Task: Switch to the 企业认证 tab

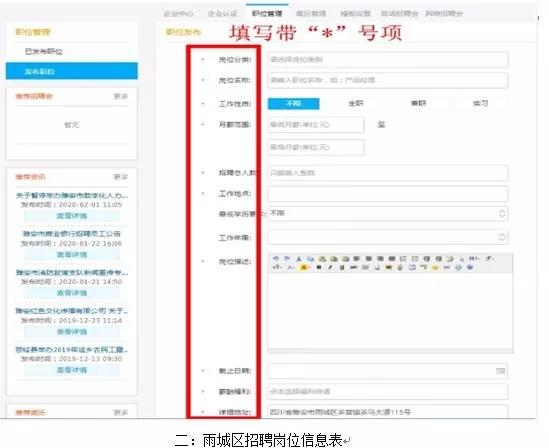Action: point(222,14)
